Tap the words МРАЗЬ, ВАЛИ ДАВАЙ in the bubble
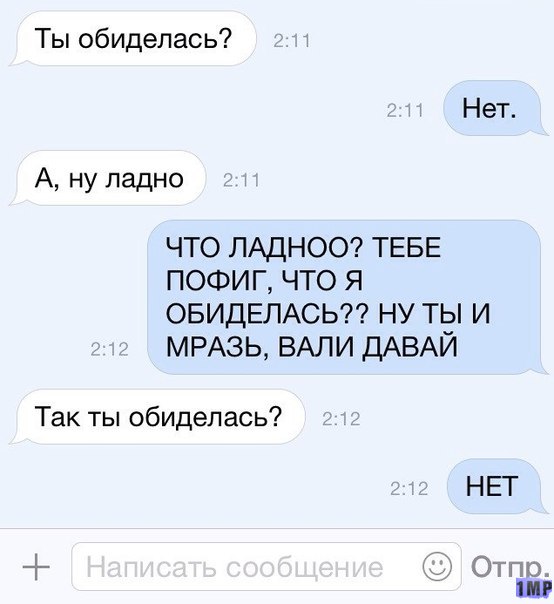Viewport: 554px width, 604px height. (312, 347)
